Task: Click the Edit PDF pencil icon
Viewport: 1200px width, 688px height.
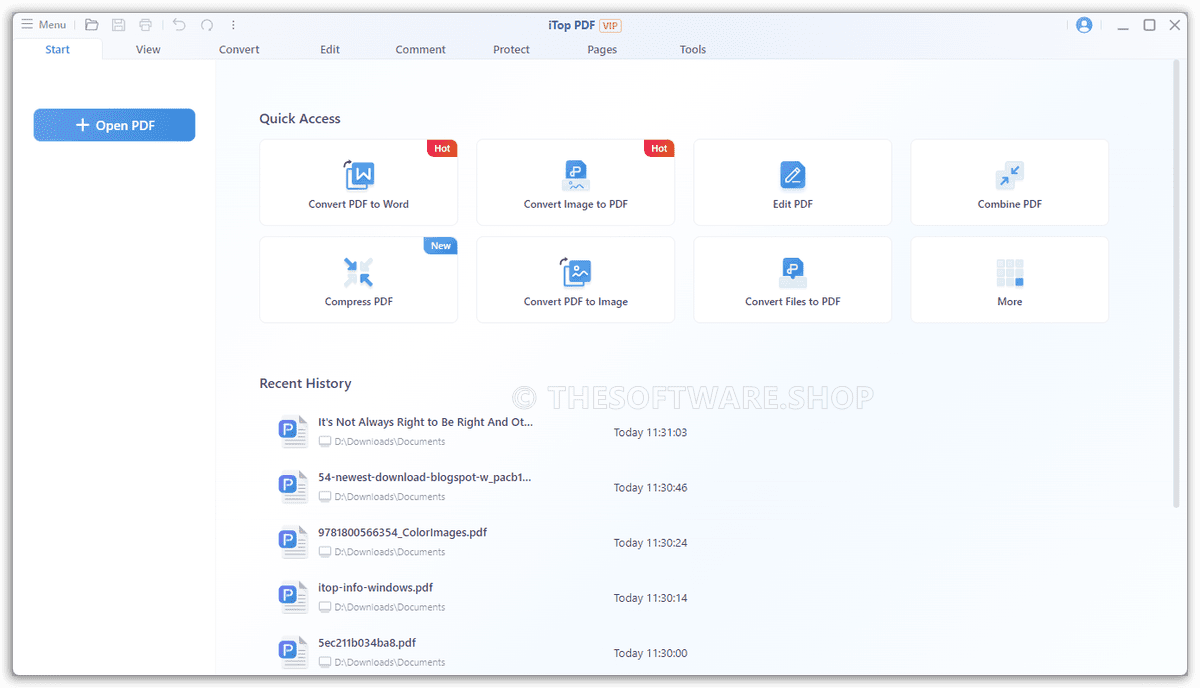Action: (793, 175)
